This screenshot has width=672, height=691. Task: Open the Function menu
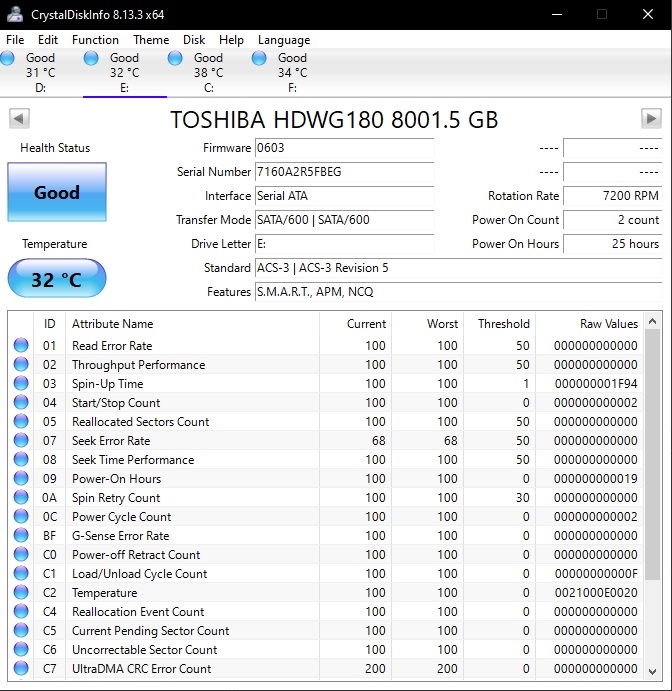point(95,40)
